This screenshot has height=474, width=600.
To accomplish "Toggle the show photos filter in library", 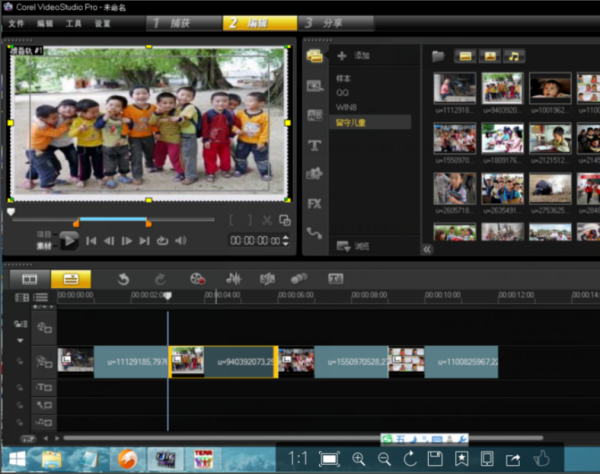I will [490, 56].
